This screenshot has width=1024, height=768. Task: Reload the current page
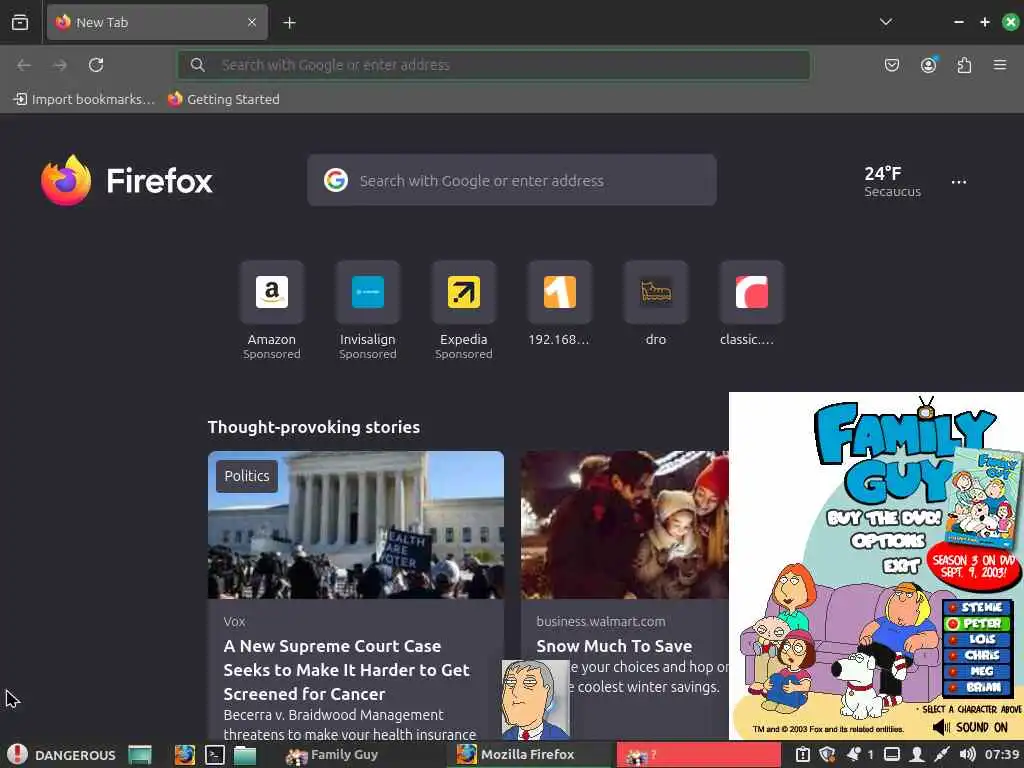pyautogui.click(x=96, y=65)
